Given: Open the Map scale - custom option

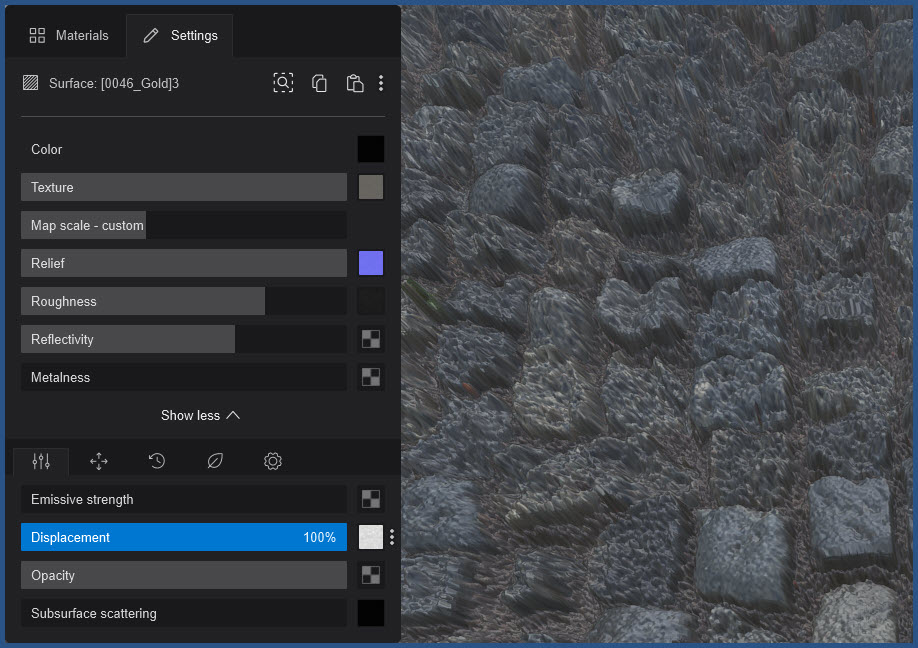Looking at the screenshot, I should point(83,225).
